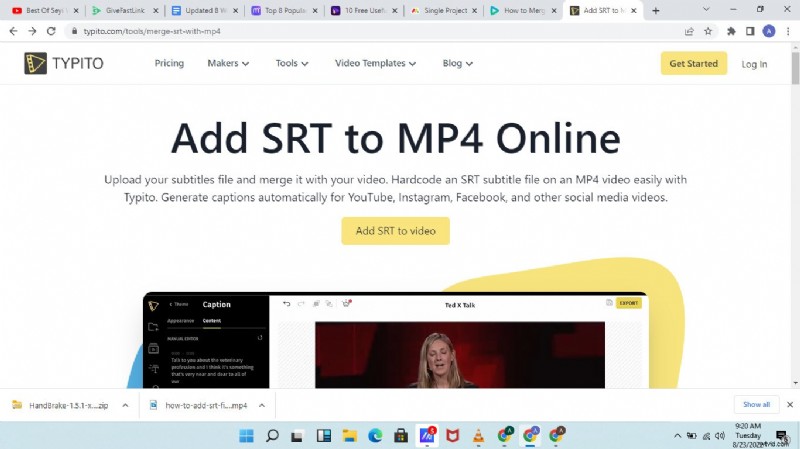Viewport: 800px width, 449px height.
Task: Select the Appearance tab in Caption panel
Action: point(181,321)
